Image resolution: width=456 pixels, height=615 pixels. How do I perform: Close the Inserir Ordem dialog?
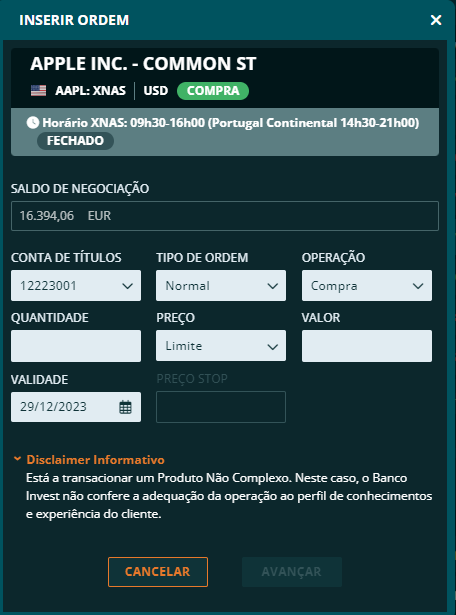coord(436,20)
